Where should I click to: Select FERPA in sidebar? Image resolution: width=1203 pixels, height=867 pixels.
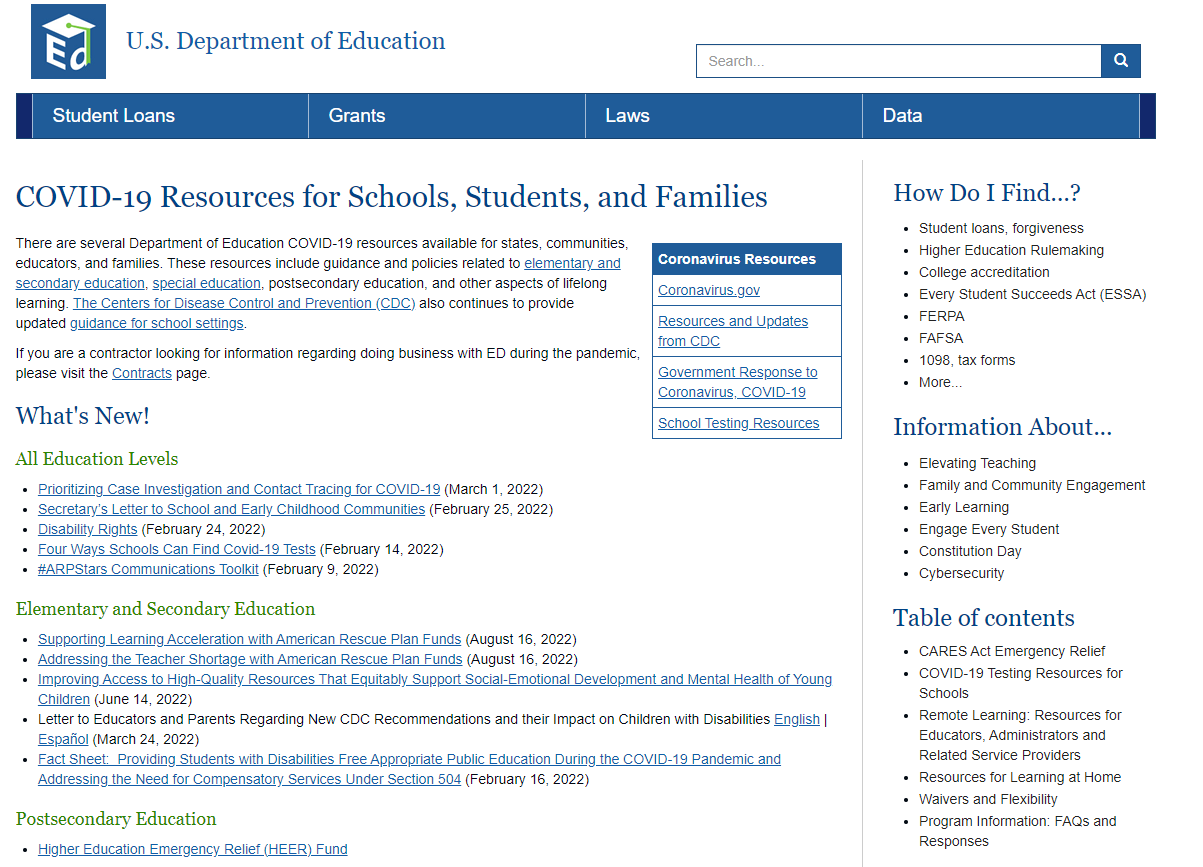(x=942, y=316)
